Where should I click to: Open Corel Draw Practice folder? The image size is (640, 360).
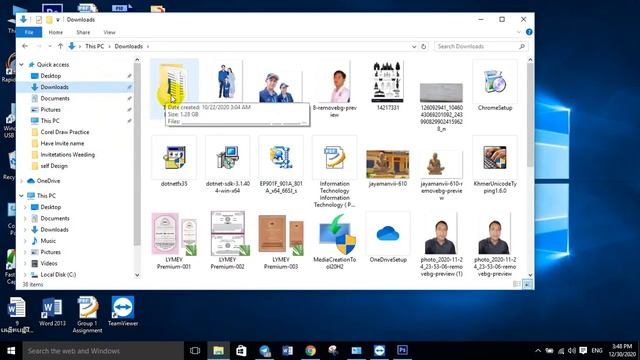[x=64, y=132]
